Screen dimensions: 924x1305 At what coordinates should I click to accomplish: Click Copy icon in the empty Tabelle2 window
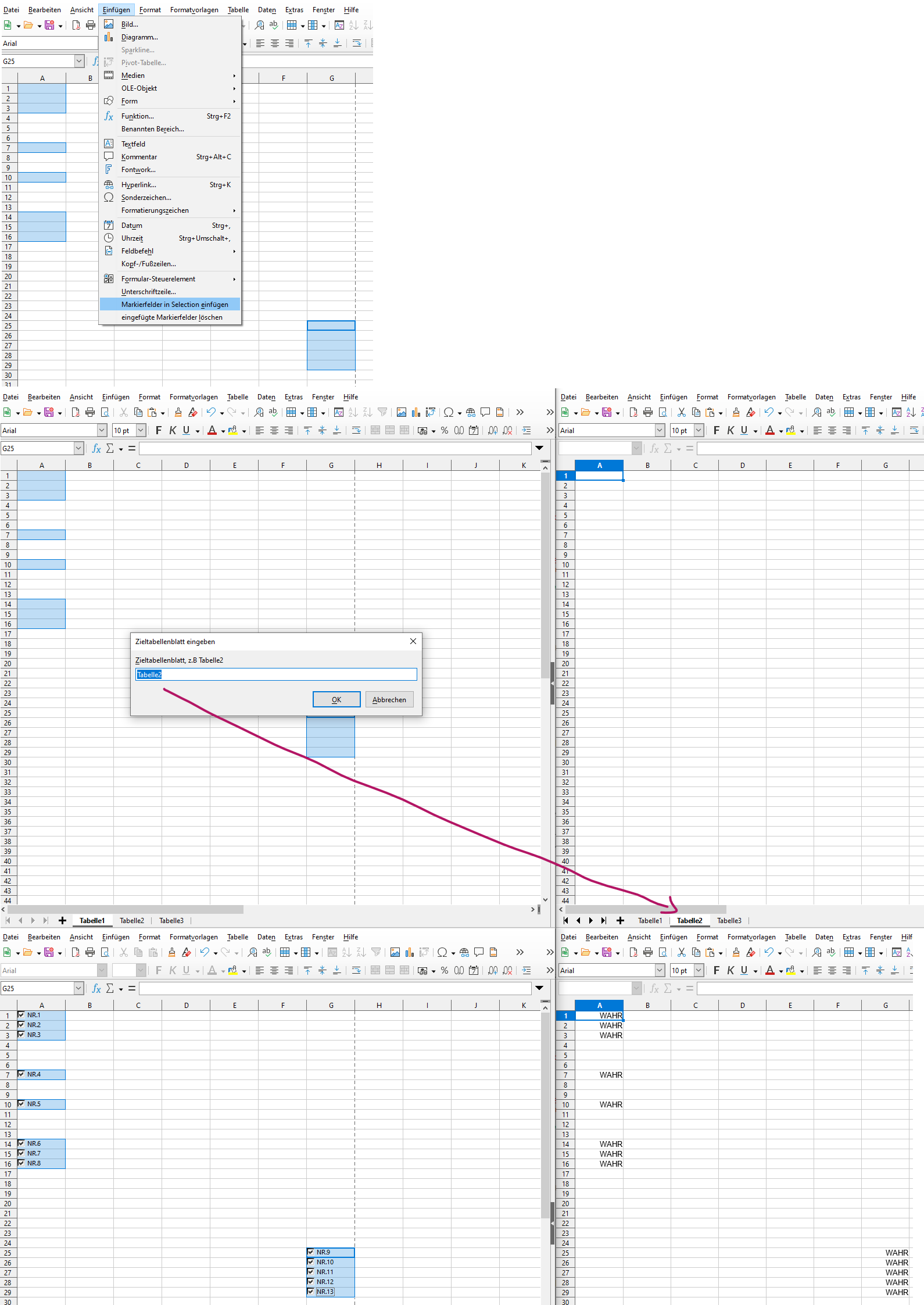pos(696,412)
